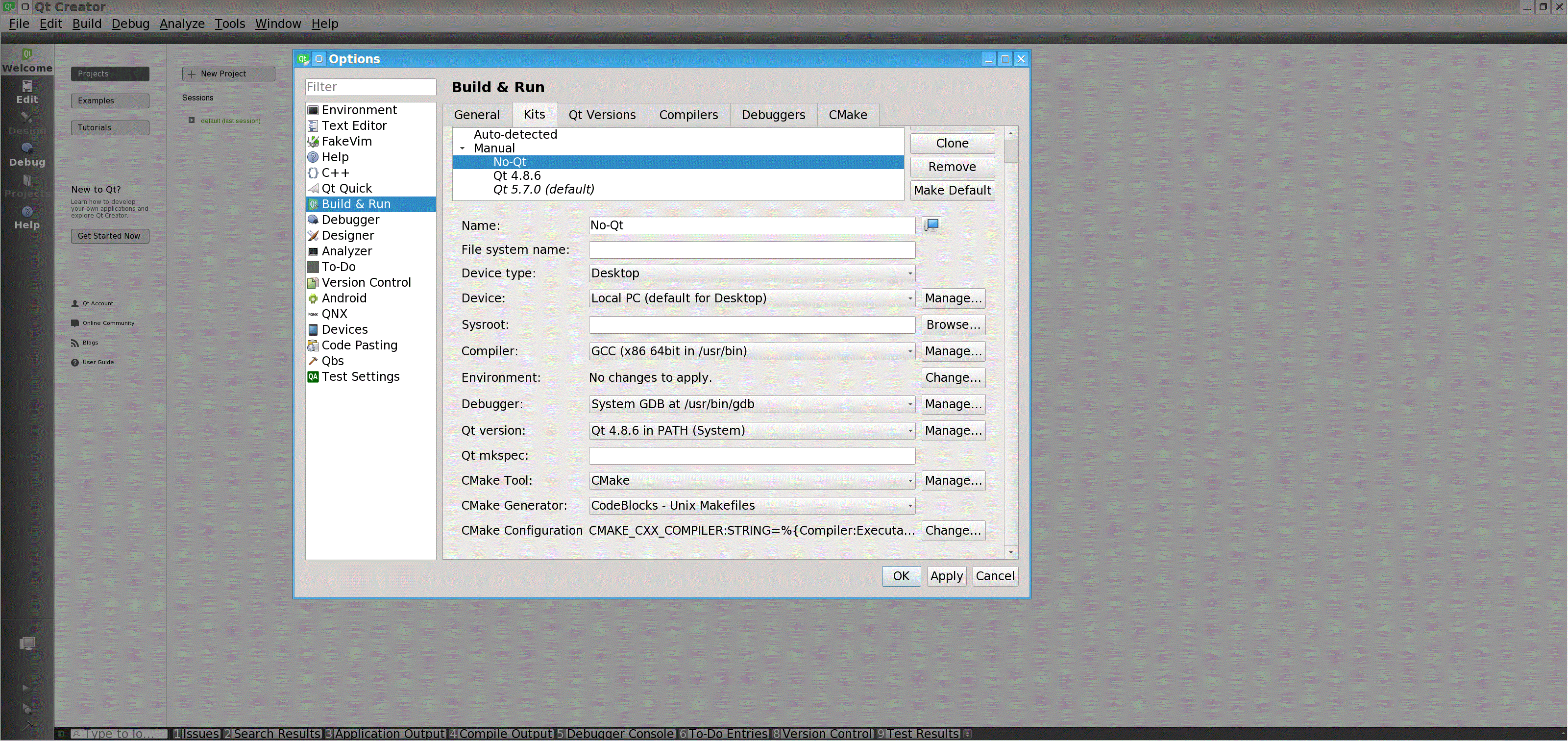Open the Analyze menu

(x=182, y=24)
